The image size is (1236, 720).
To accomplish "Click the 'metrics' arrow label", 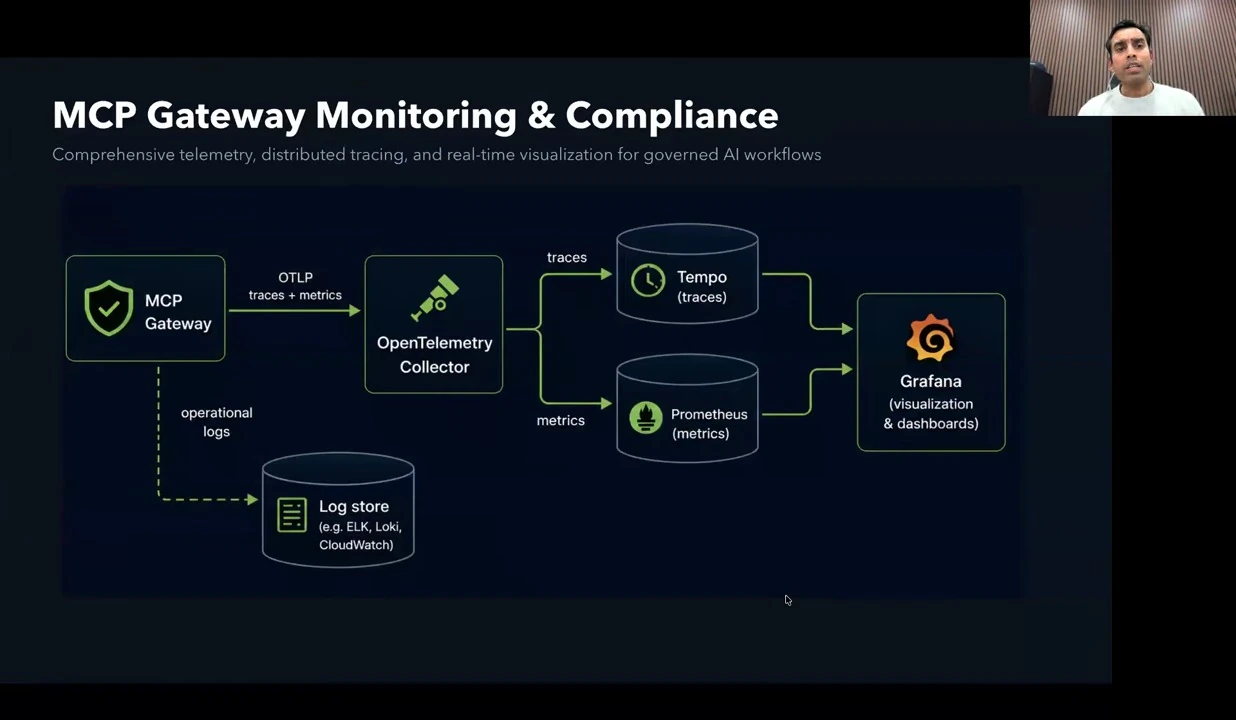I will coord(561,420).
